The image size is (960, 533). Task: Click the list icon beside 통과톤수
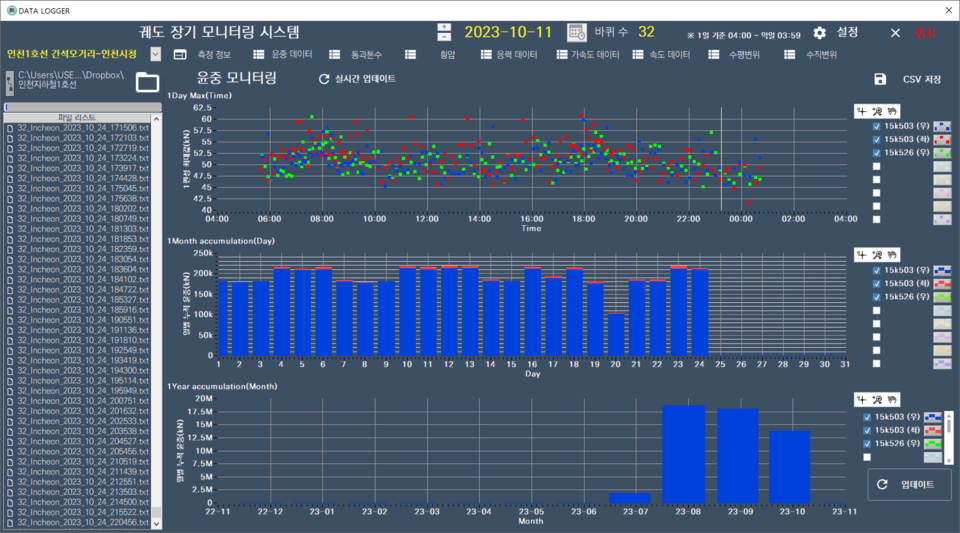[334, 54]
